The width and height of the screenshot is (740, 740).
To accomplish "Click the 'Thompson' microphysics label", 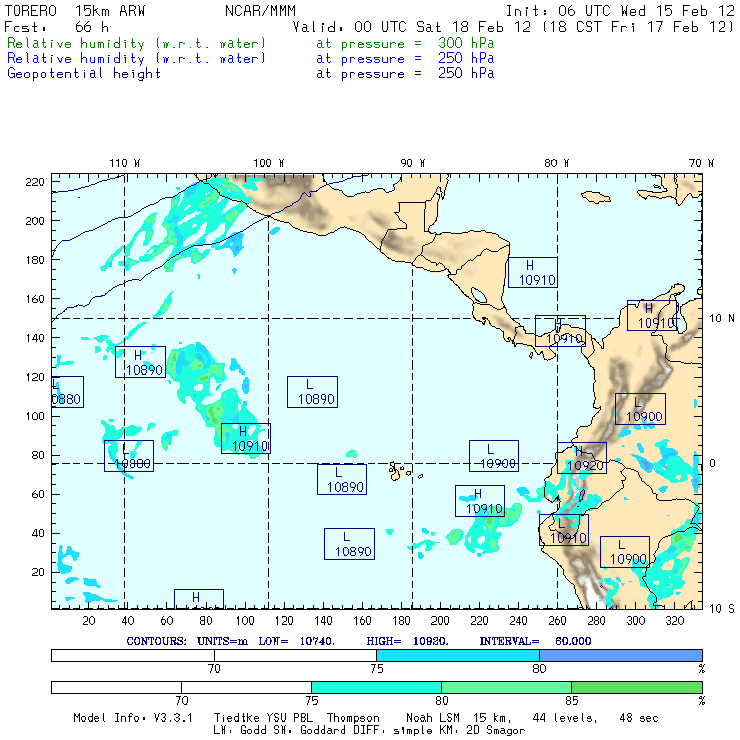I will pyautogui.click(x=353, y=718).
